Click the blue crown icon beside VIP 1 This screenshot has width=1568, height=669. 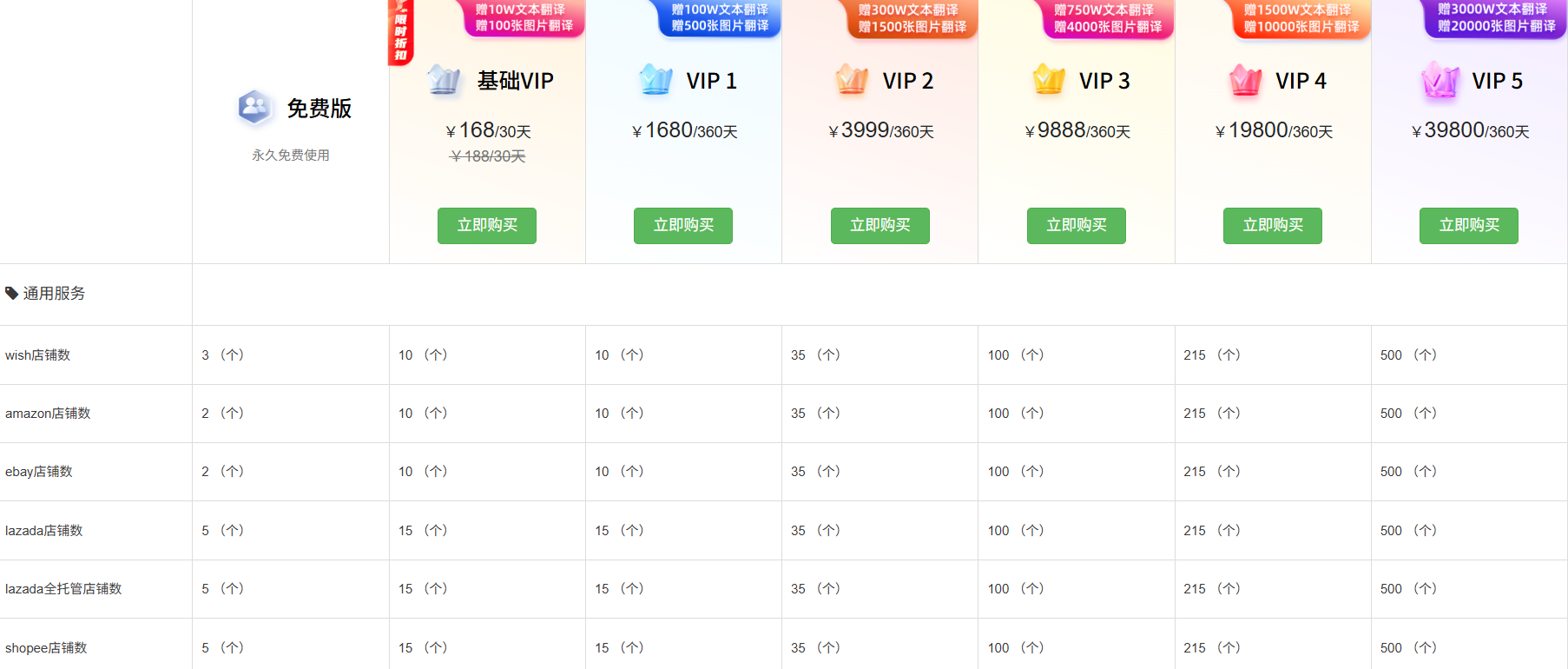pos(656,80)
